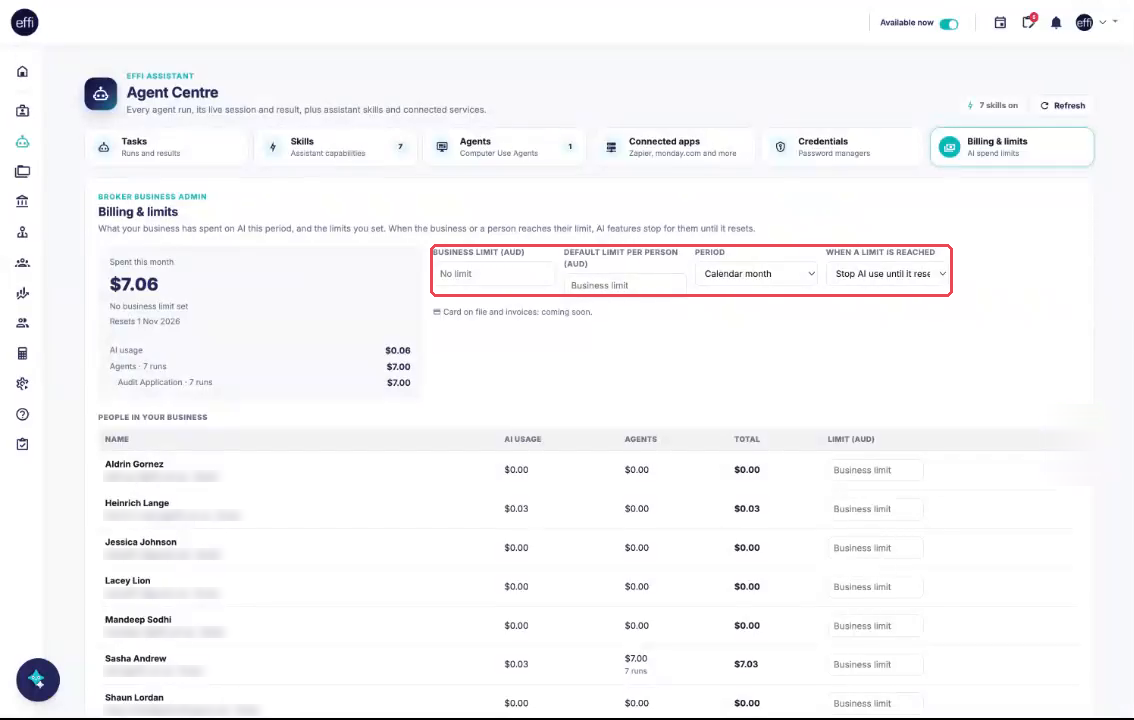Switch to the Tasks tab

click(167, 147)
